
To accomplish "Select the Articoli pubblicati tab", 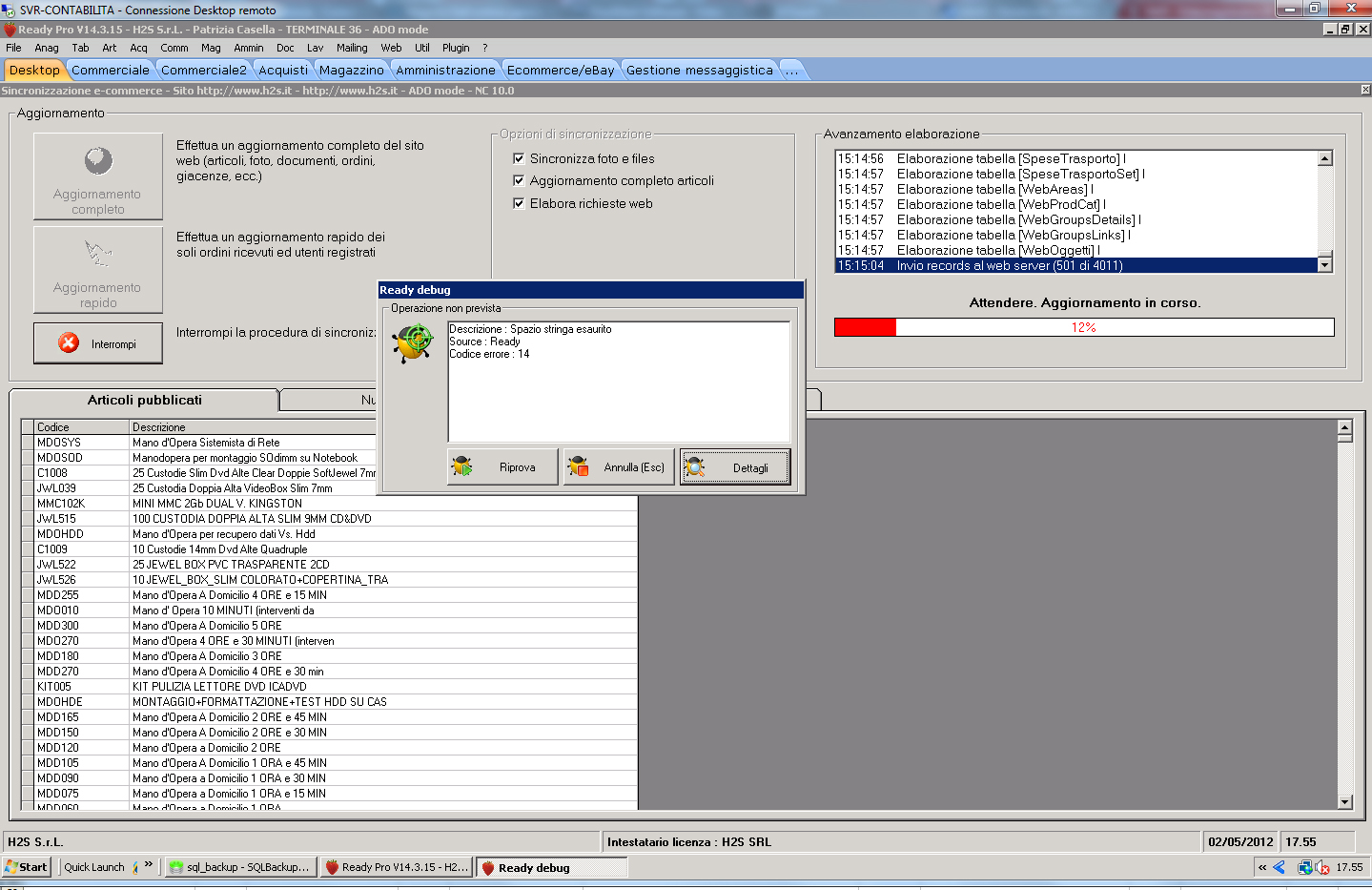I will [x=144, y=400].
